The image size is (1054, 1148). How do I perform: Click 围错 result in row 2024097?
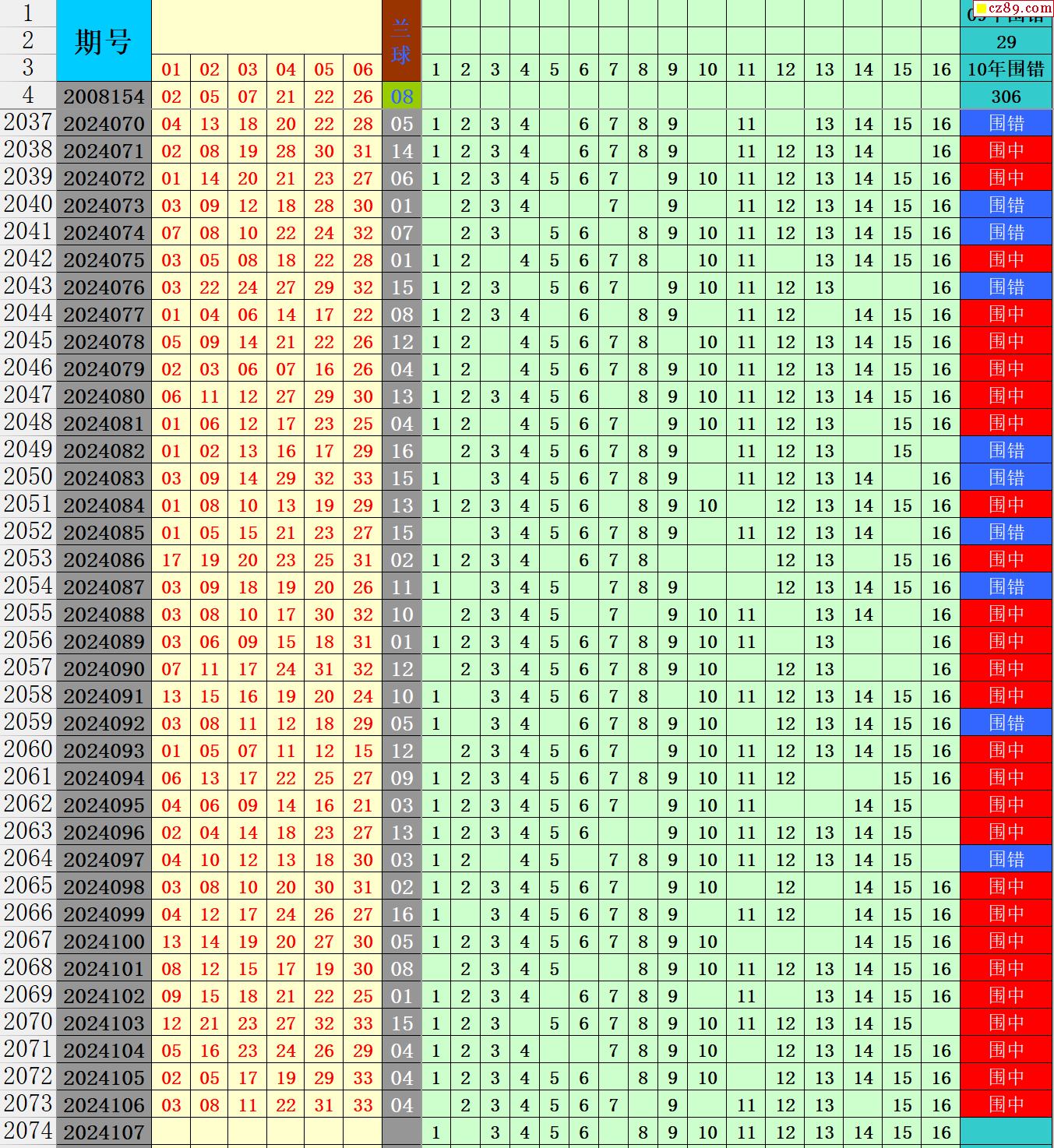click(1006, 860)
